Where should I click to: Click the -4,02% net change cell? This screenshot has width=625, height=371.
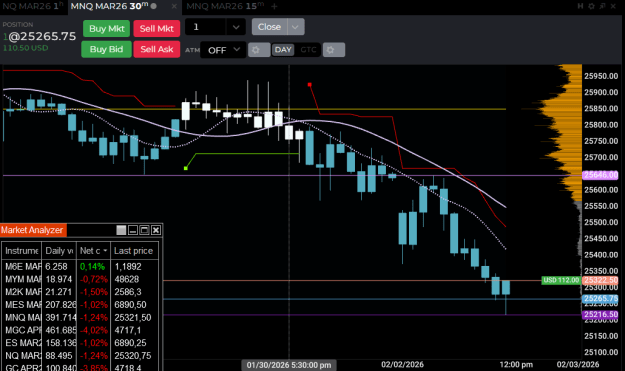93,330
